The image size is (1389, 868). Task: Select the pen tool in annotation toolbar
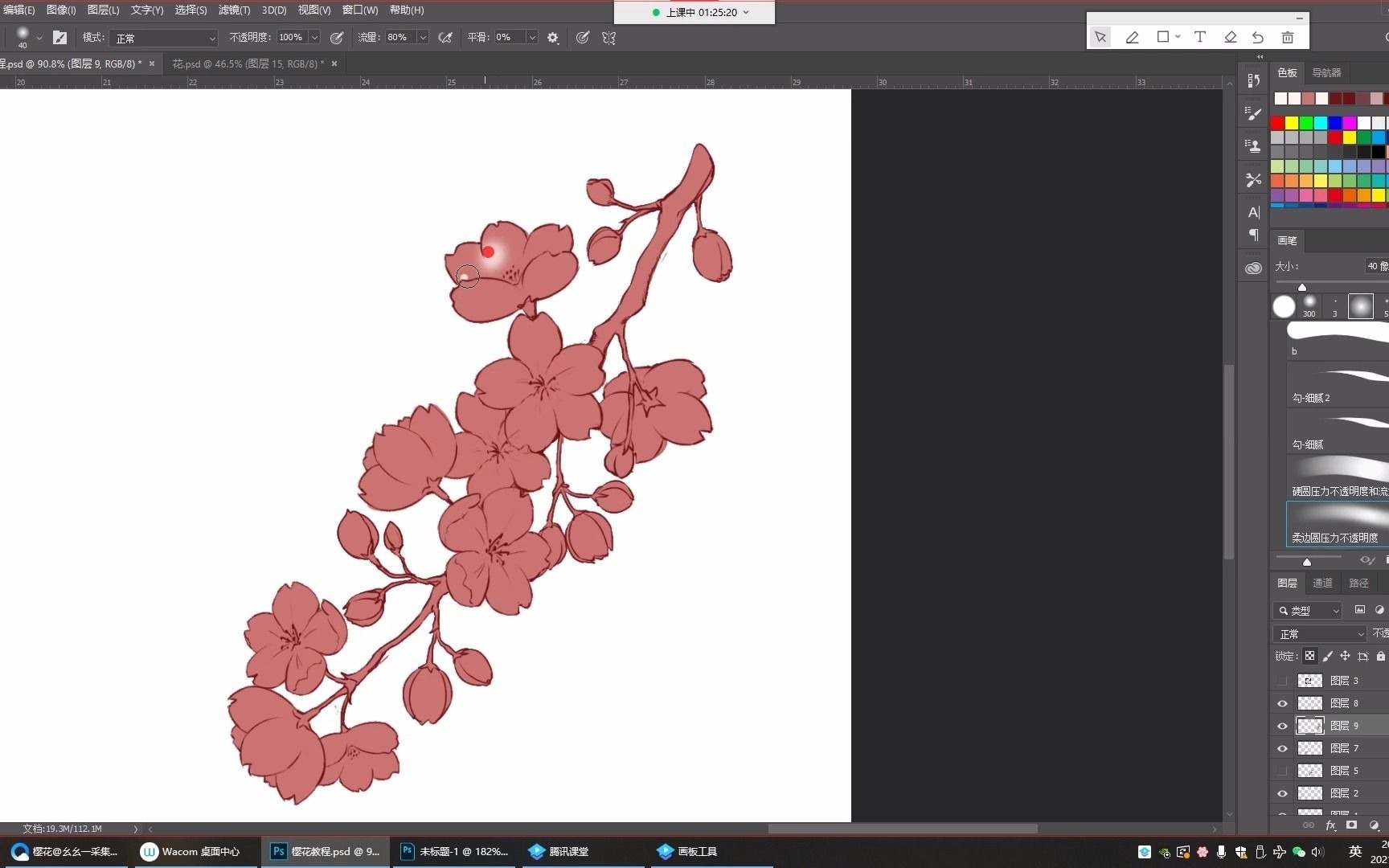[1132, 37]
